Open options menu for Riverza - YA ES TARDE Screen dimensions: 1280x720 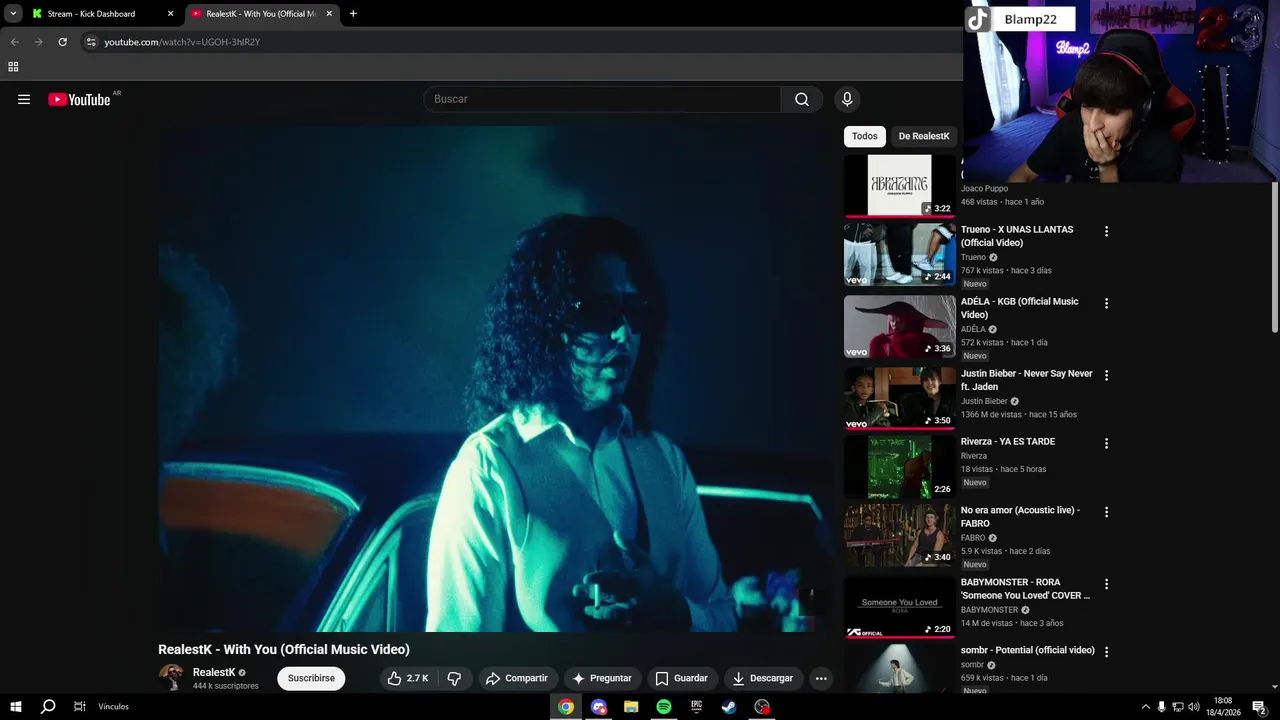coord(1106,443)
